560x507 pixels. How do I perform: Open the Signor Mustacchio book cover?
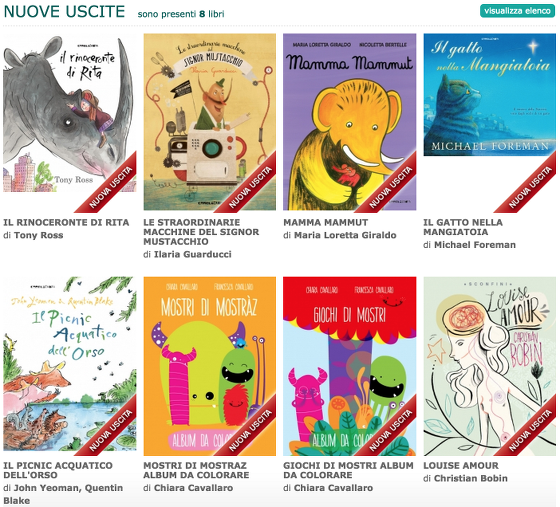[x=210, y=122]
